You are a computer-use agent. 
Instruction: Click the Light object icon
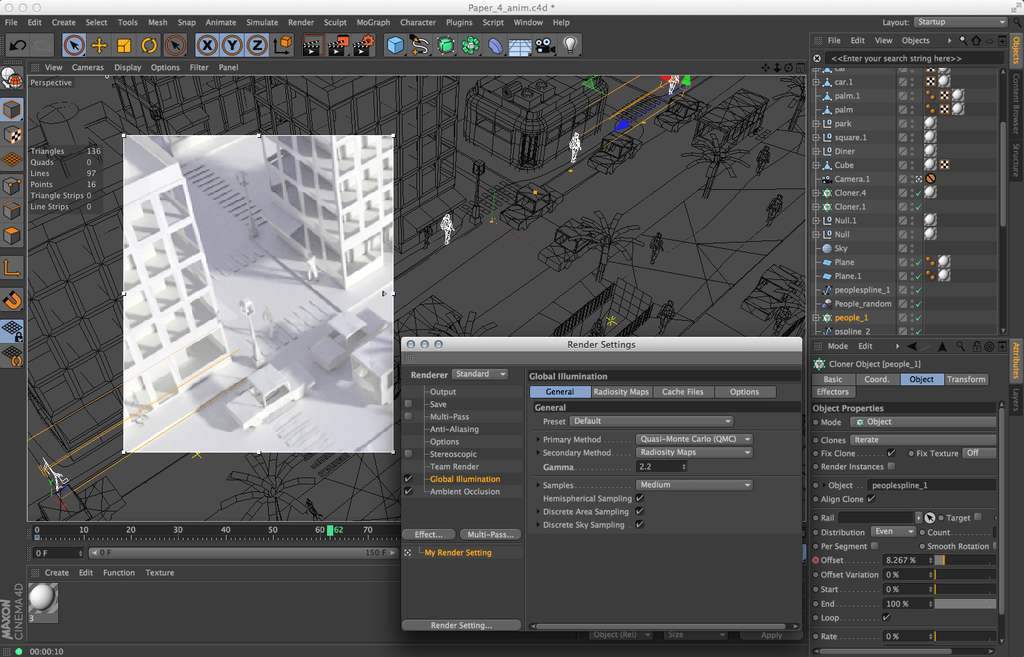click(570, 45)
